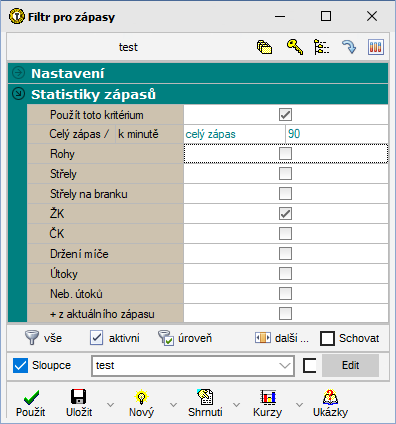Image resolution: width=396 pixels, height=424 pixels.
Task: Toggle the aktivní checkbox
Action: (96, 338)
